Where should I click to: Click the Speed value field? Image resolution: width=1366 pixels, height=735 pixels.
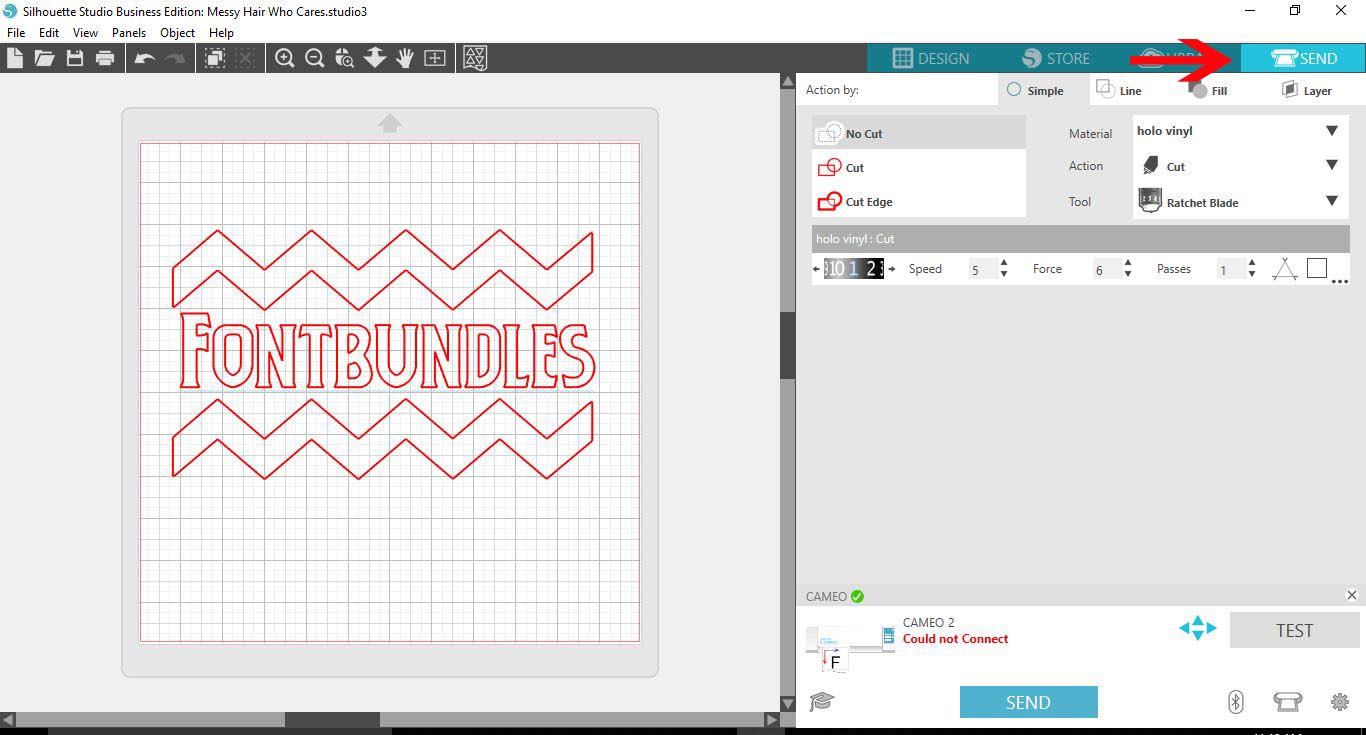[981, 270]
